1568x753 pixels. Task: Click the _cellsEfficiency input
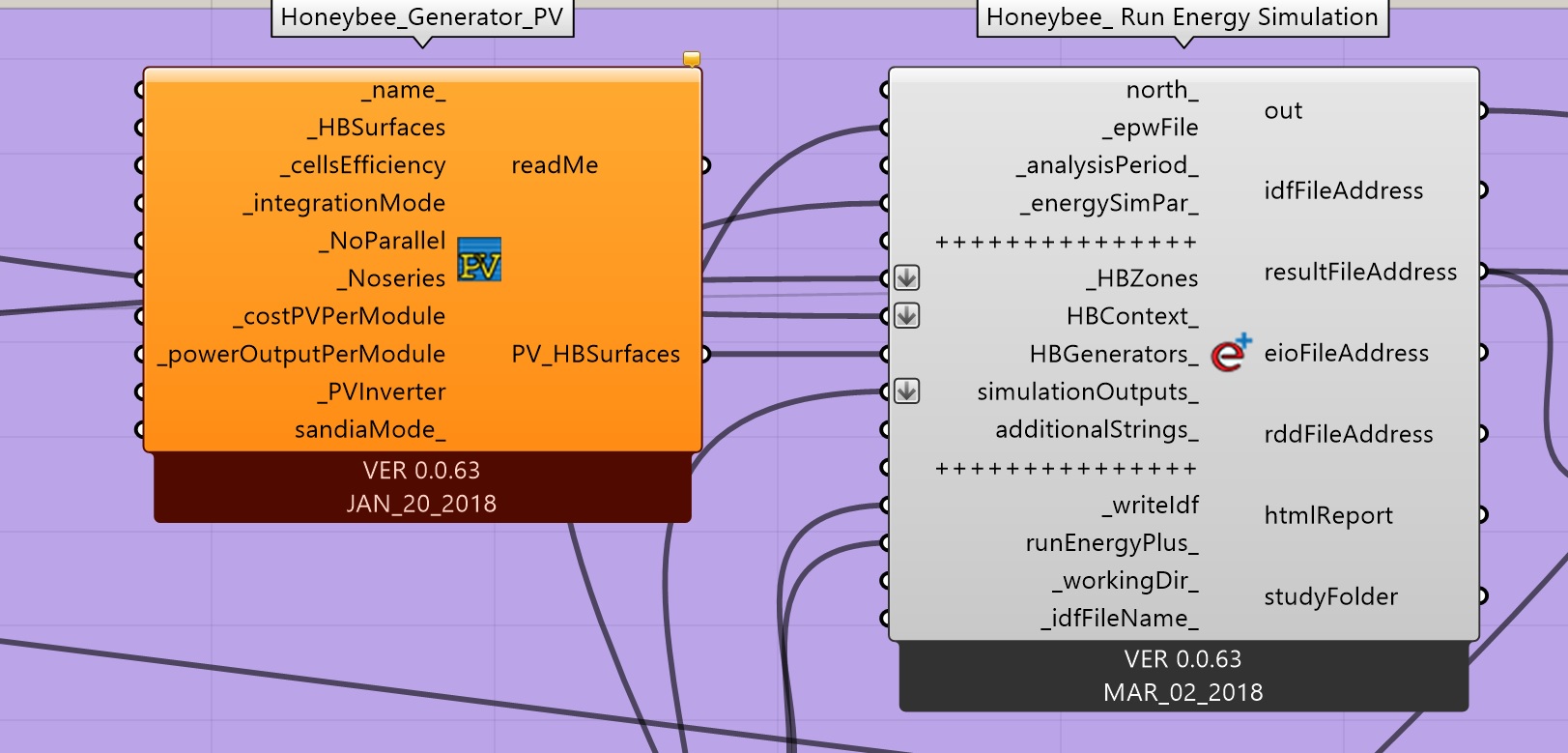pyautogui.click(x=363, y=165)
